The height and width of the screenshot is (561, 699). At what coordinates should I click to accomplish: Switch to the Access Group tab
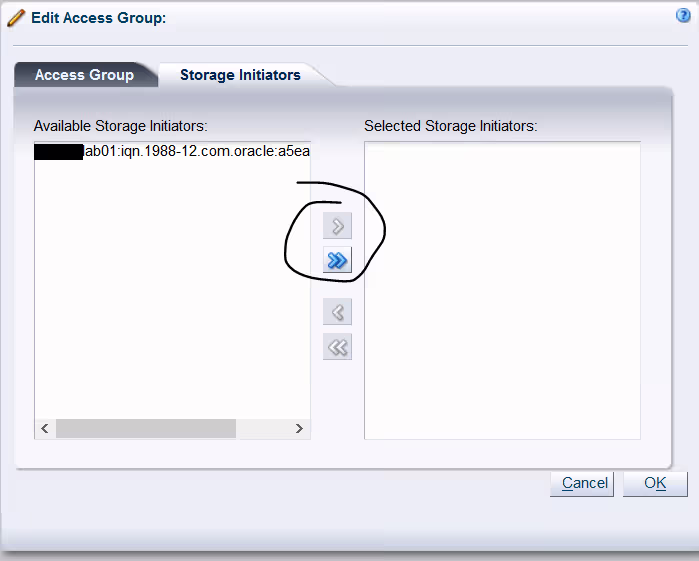[x=84, y=75]
